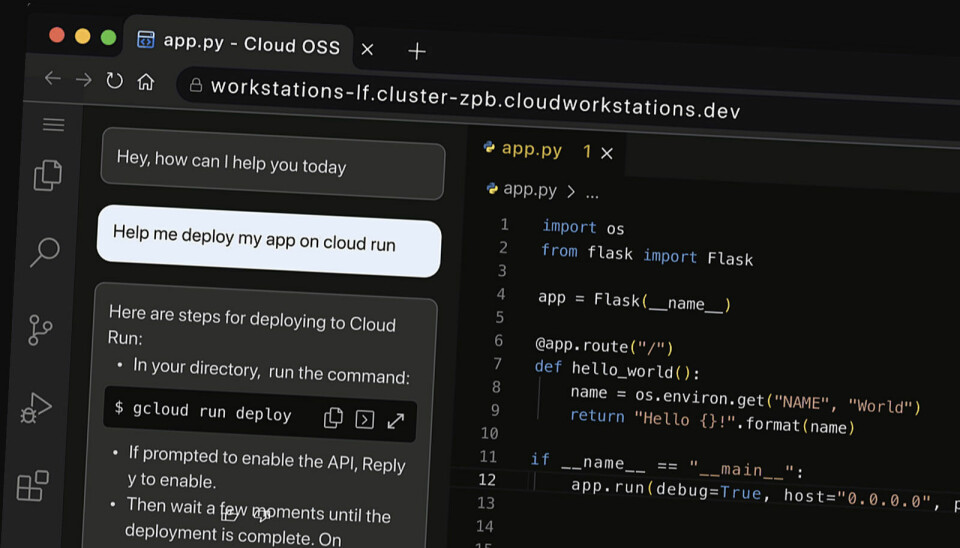The width and height of the screenshot is (960, 548).
Task: Open the hamburger menu in sidebar
Action: [53, 124]
